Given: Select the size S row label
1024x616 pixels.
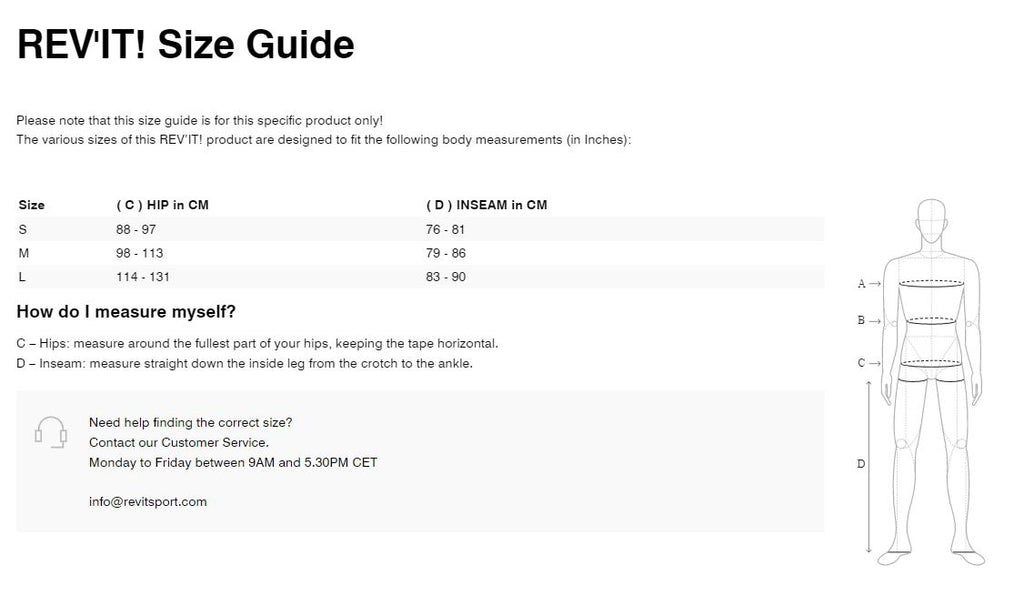Looking at the screenshot, I should pos(23,229).
